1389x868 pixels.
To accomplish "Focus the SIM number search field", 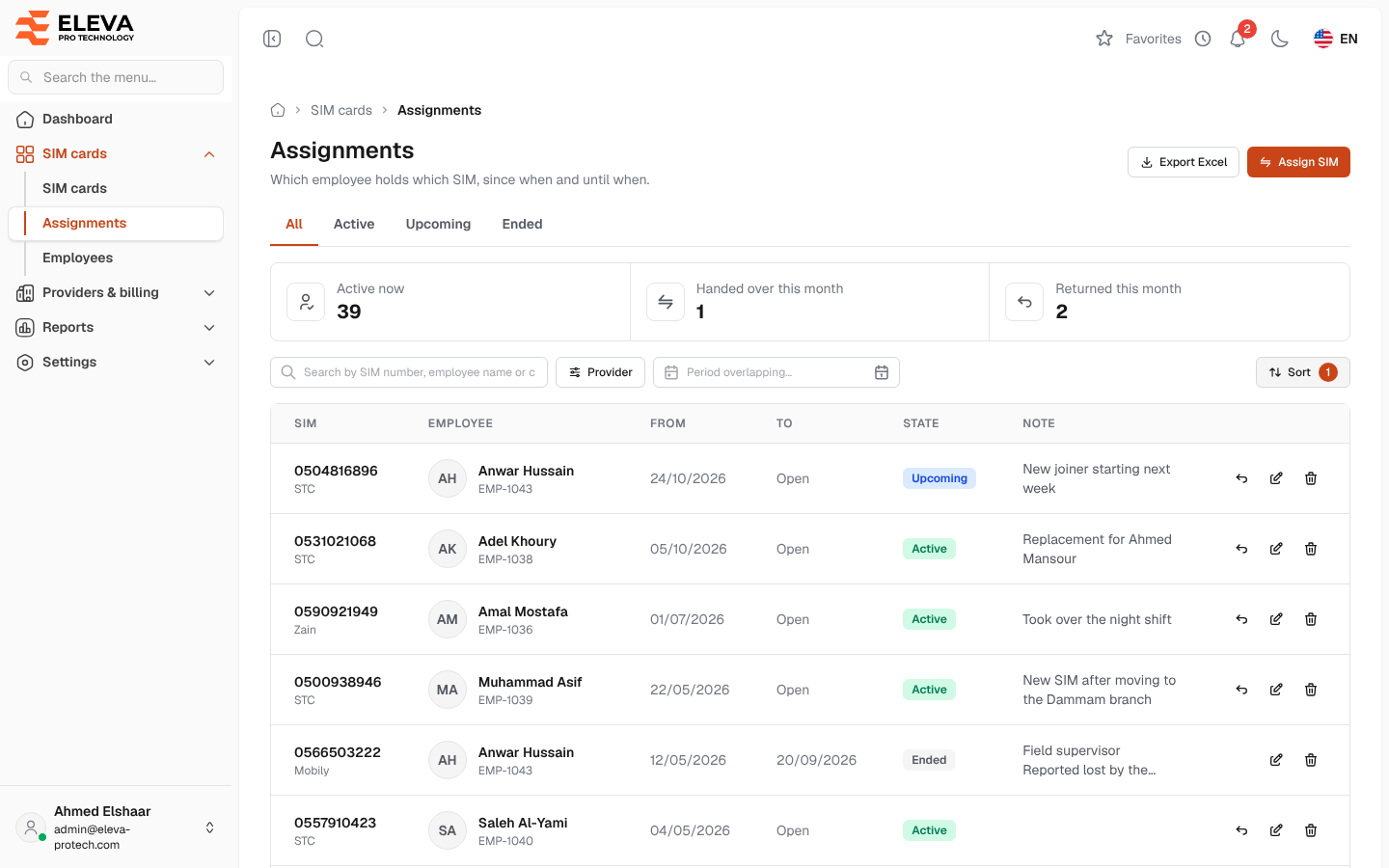I will (x=409, y=372).
